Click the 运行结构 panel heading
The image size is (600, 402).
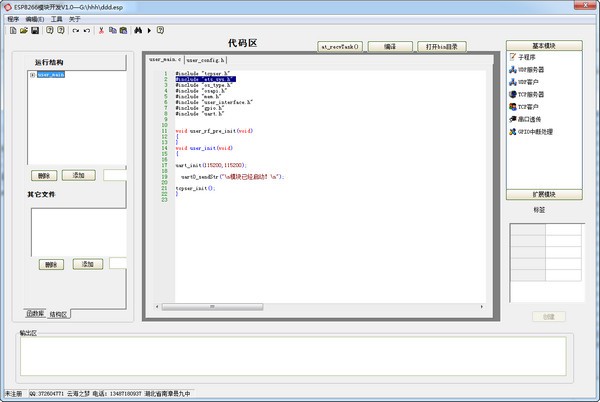[x=49, y=62]
